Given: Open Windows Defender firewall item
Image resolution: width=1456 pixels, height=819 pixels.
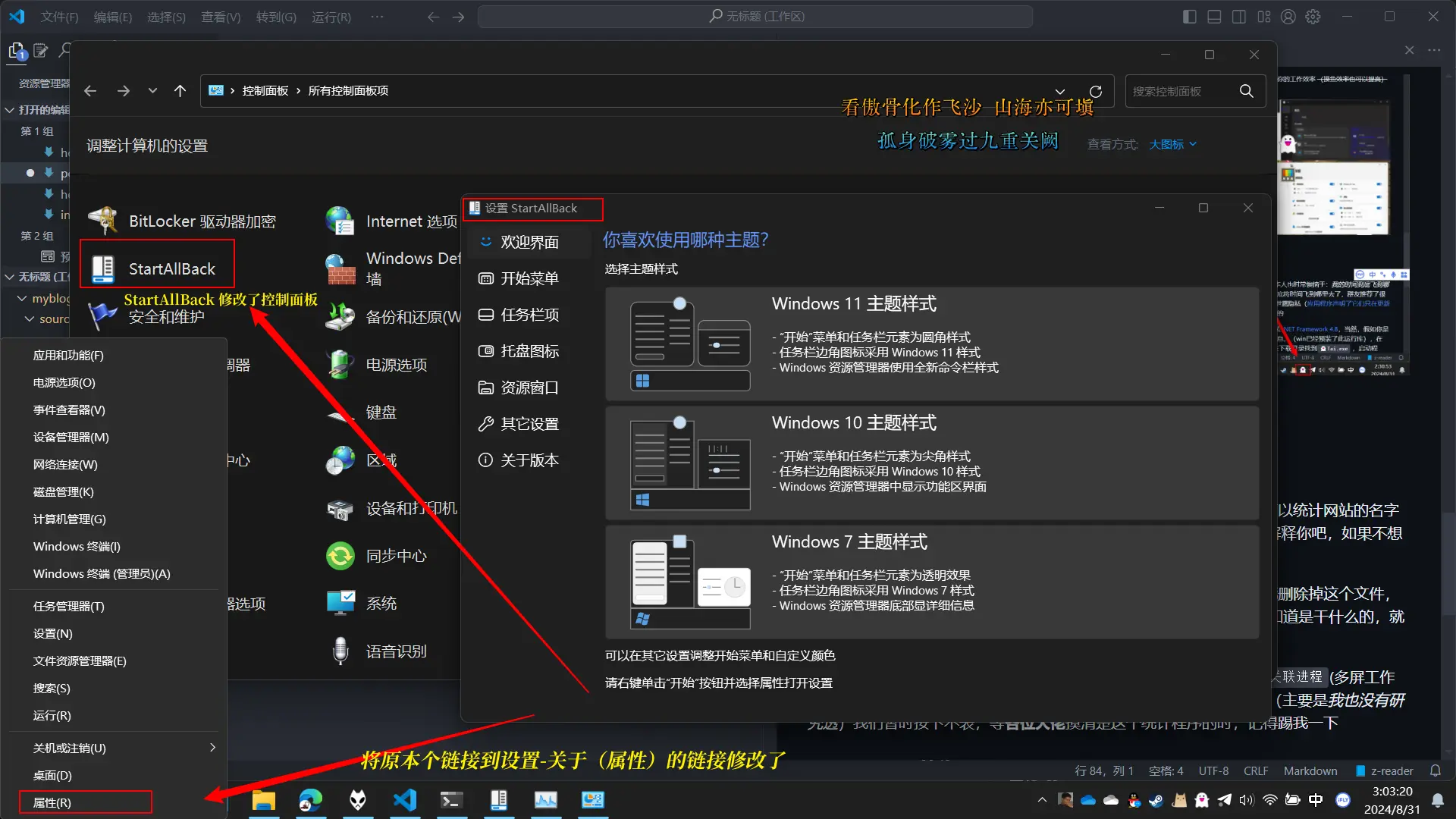Looking at the screenshot, I should coord(393,268).
